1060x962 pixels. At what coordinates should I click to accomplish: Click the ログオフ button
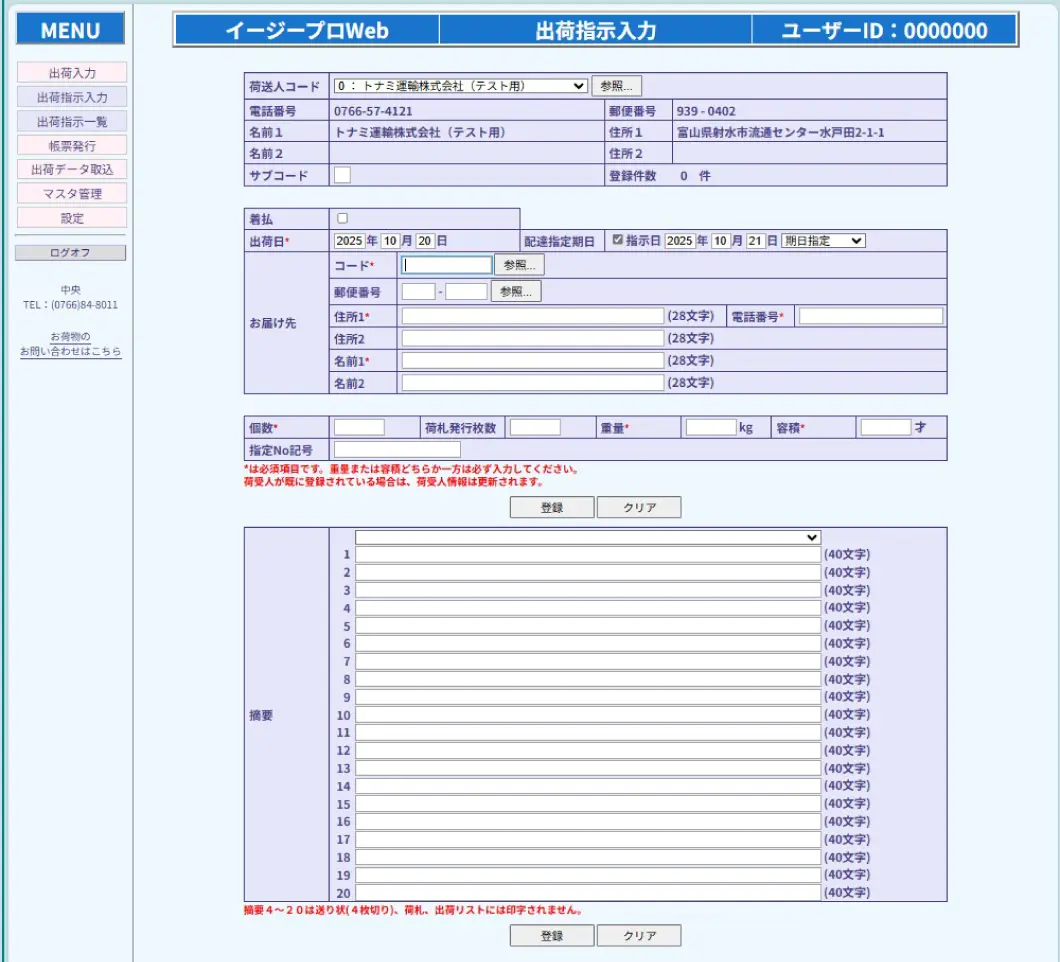click(x=70, y=253)
